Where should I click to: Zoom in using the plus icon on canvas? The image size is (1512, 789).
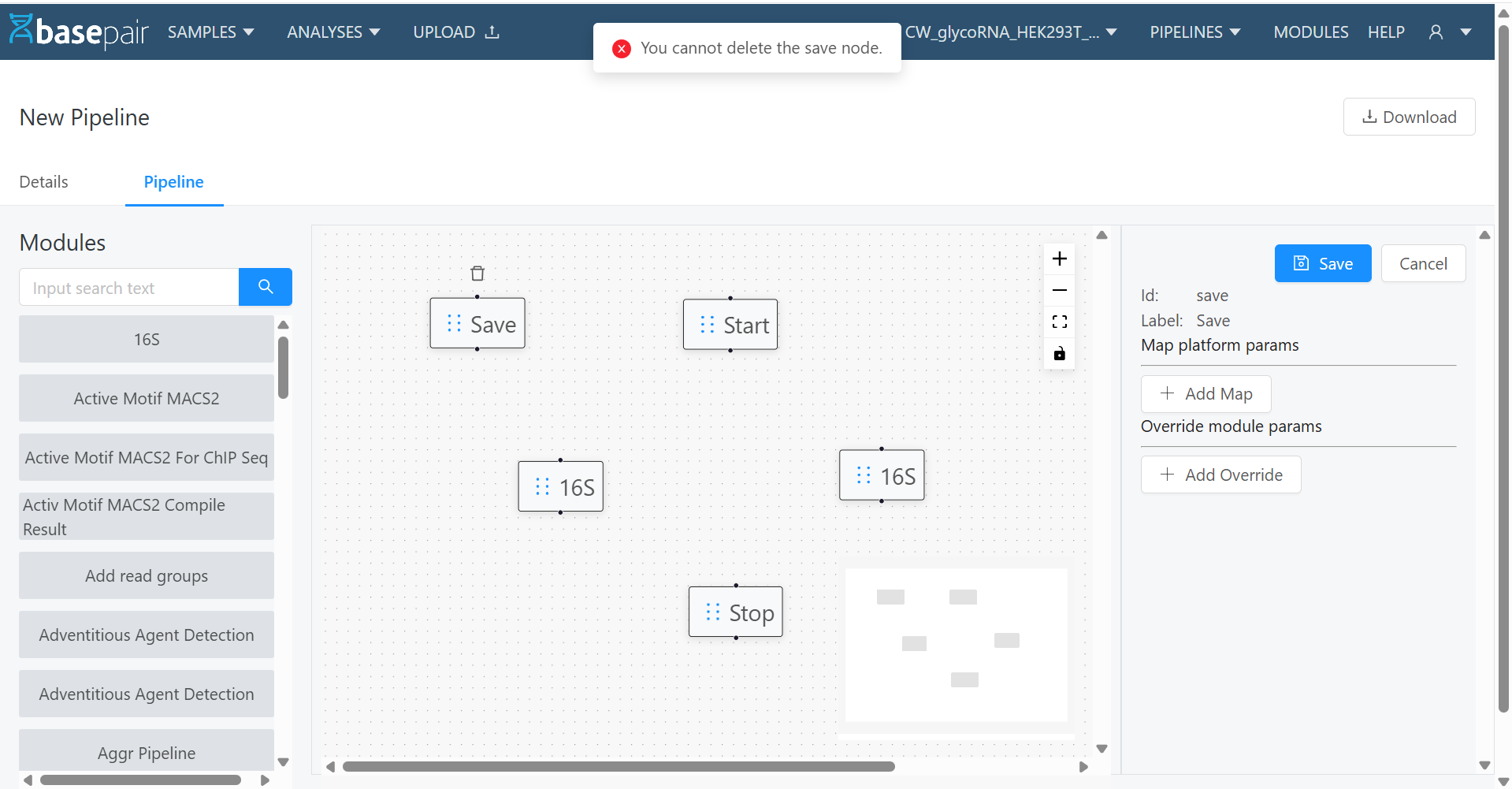tap(1059, 258)
